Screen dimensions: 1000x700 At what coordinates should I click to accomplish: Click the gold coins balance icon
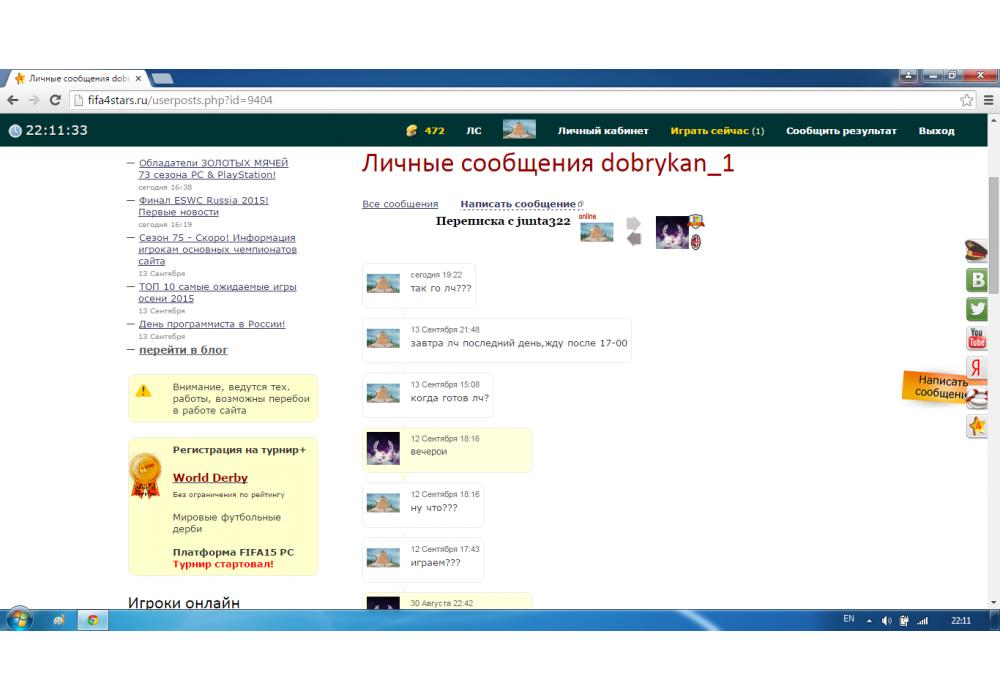coord(411,131)
